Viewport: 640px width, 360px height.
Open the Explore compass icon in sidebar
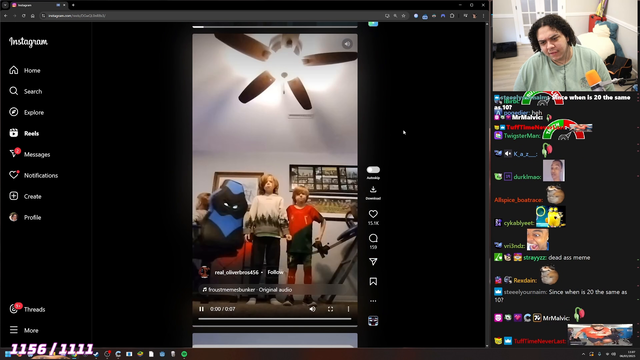pos(13,112)
